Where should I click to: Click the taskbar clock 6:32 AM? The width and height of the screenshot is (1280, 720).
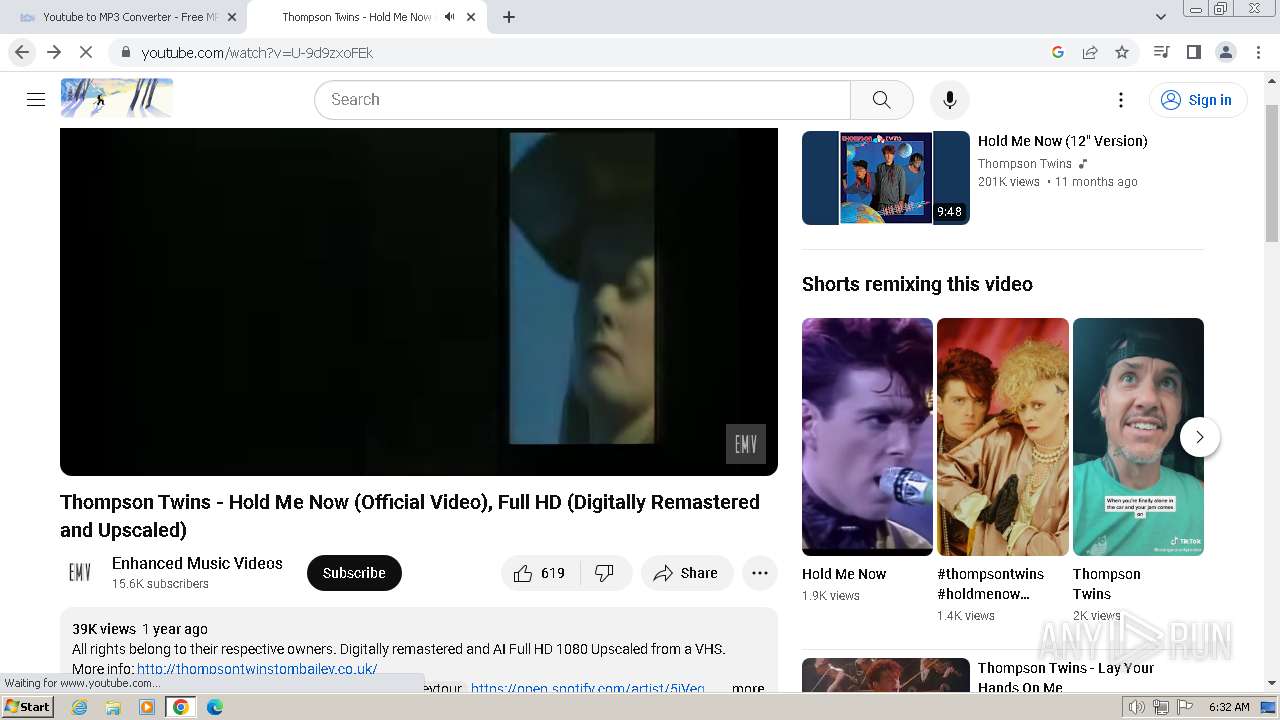pyautogui.click(x=1229, y=707)
